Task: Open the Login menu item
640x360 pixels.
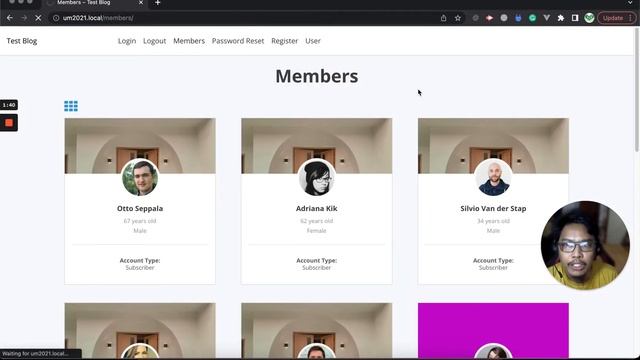Action: [127, 41]
